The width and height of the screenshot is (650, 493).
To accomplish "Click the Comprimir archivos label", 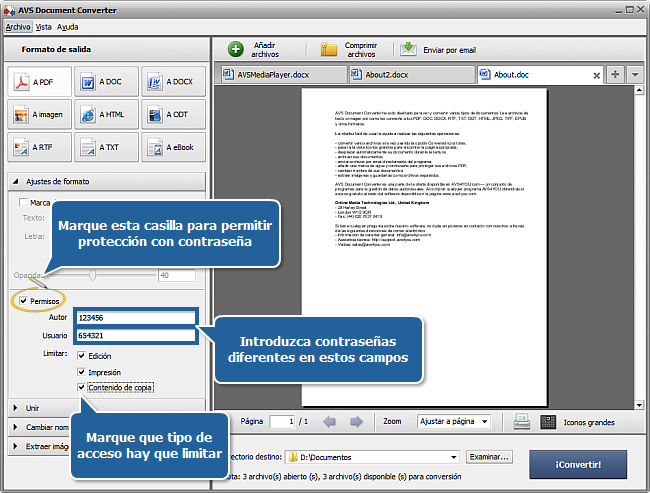I will click(361, 50).
